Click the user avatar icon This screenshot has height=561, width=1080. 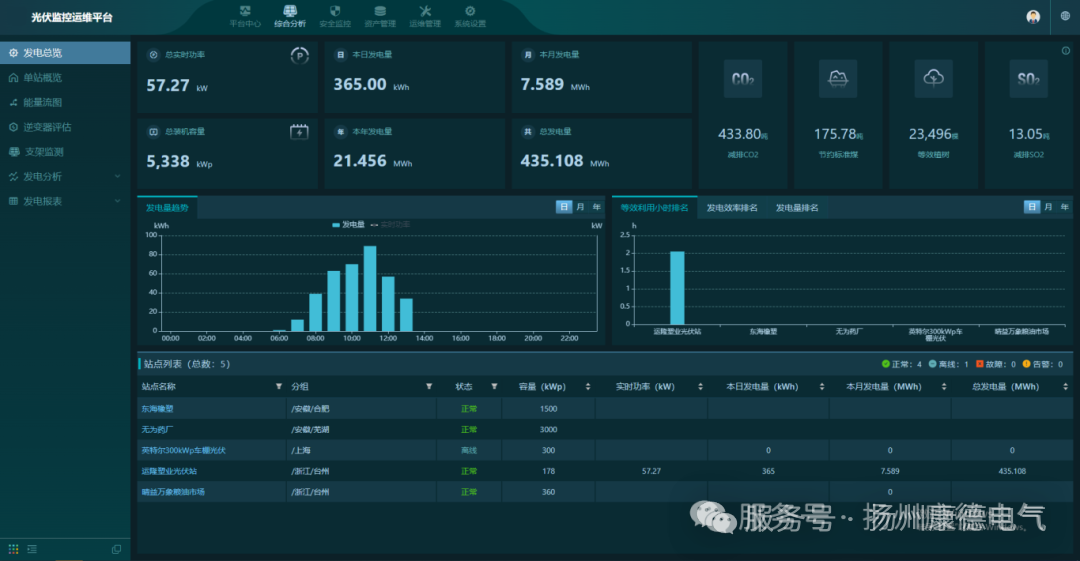click(x=1033, y=17)
